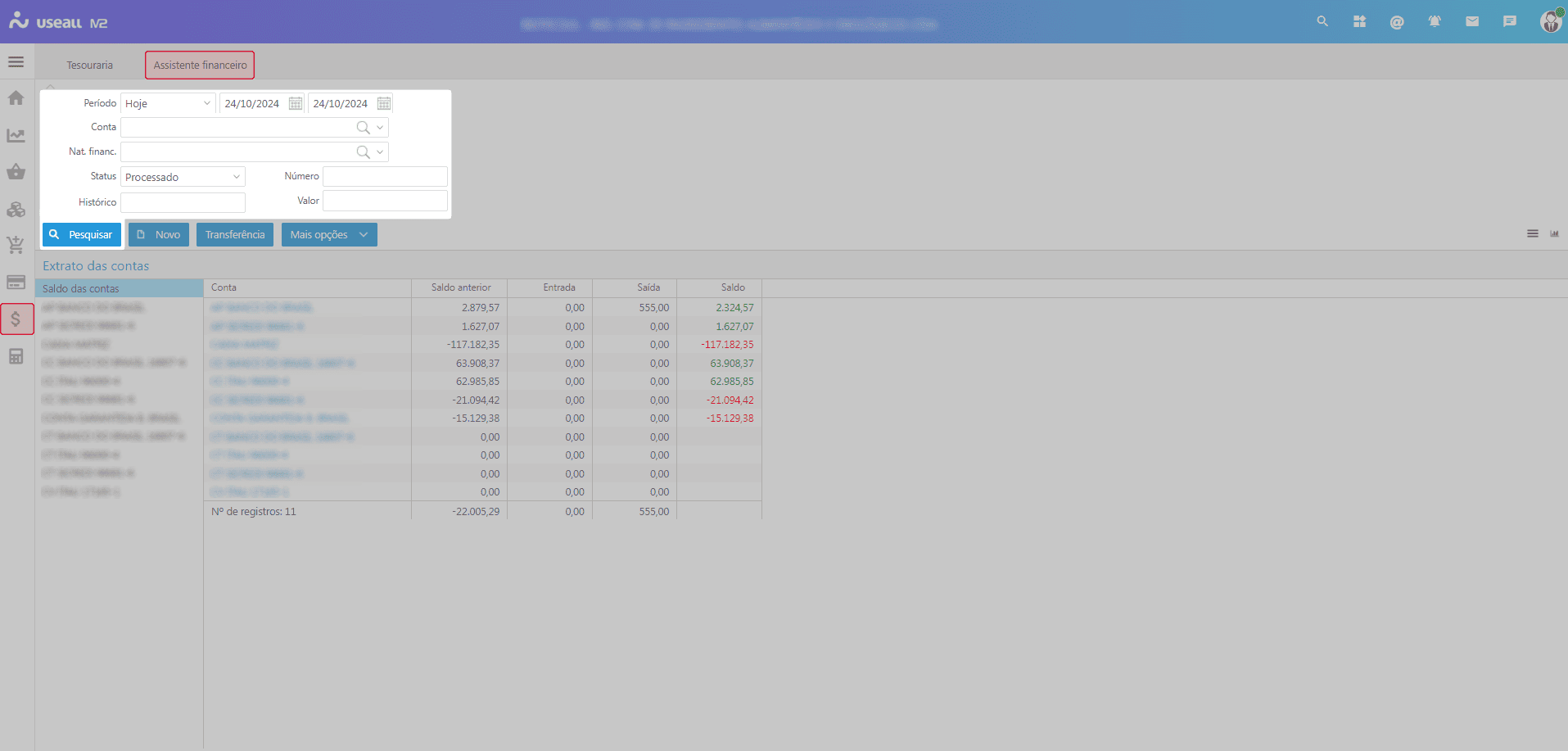Click the Transferência button
Screen dimensions: 1568x751
[x=235, y=235]
